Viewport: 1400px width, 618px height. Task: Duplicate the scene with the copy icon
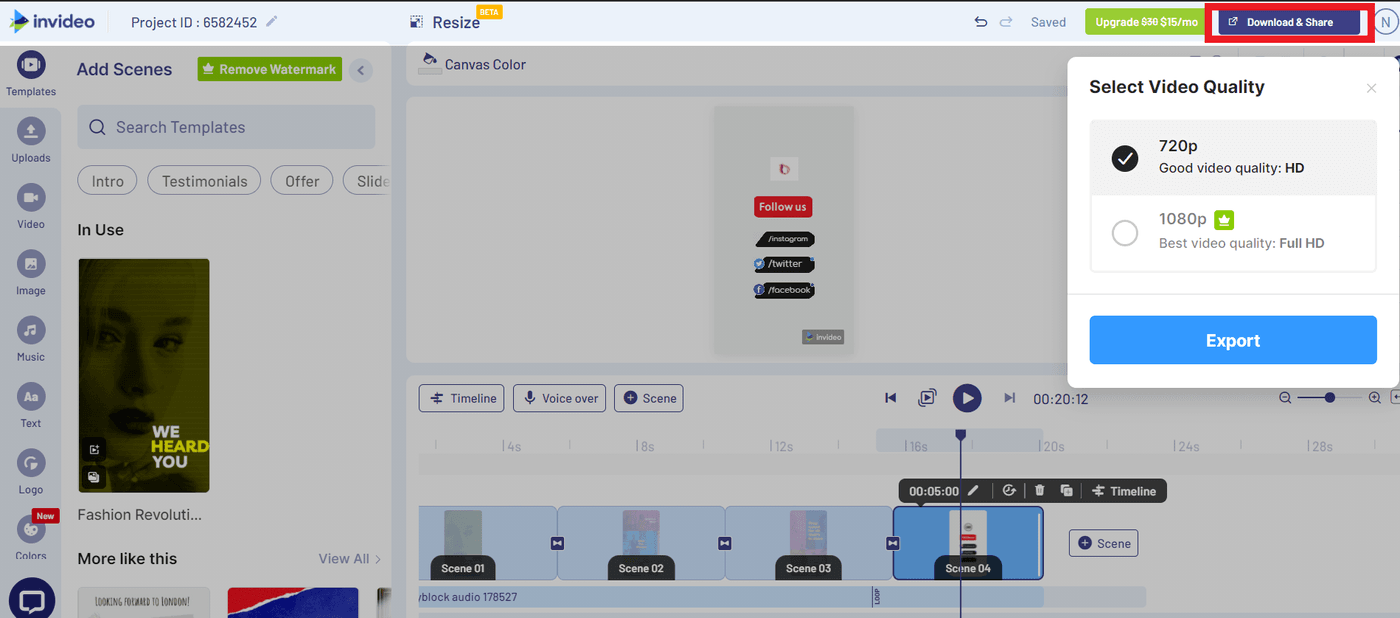click(x=1066, y=490)
